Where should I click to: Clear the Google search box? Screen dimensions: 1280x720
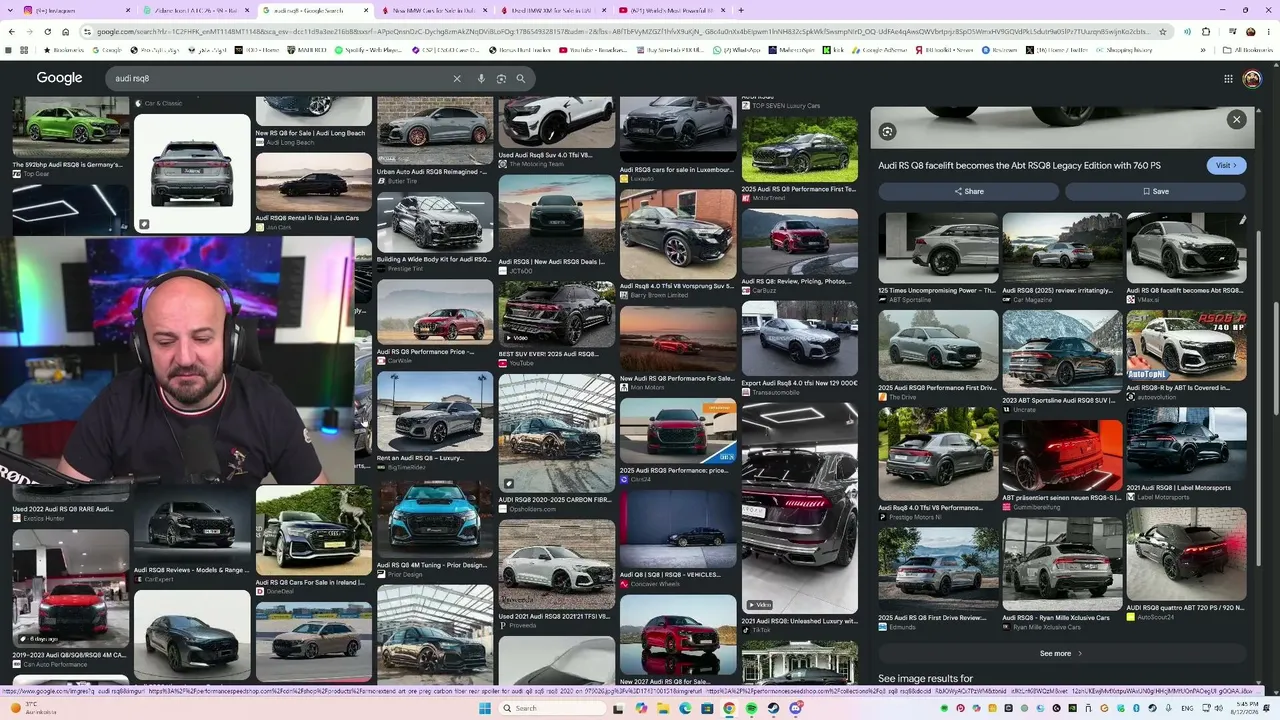pyautogui.click(x=457, y=78)
